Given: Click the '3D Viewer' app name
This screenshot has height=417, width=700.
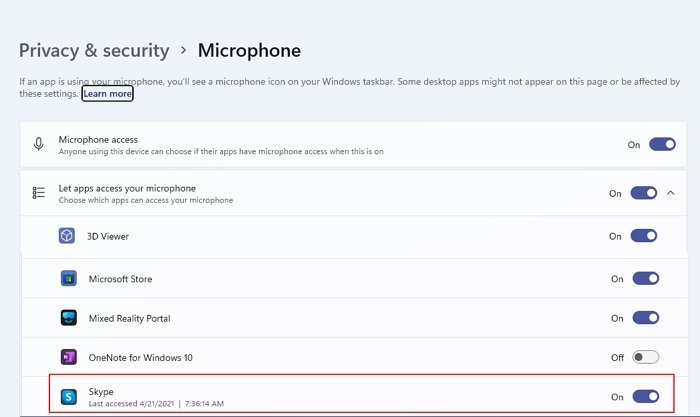Looking at the screenshot, I should tap(108, 236).
